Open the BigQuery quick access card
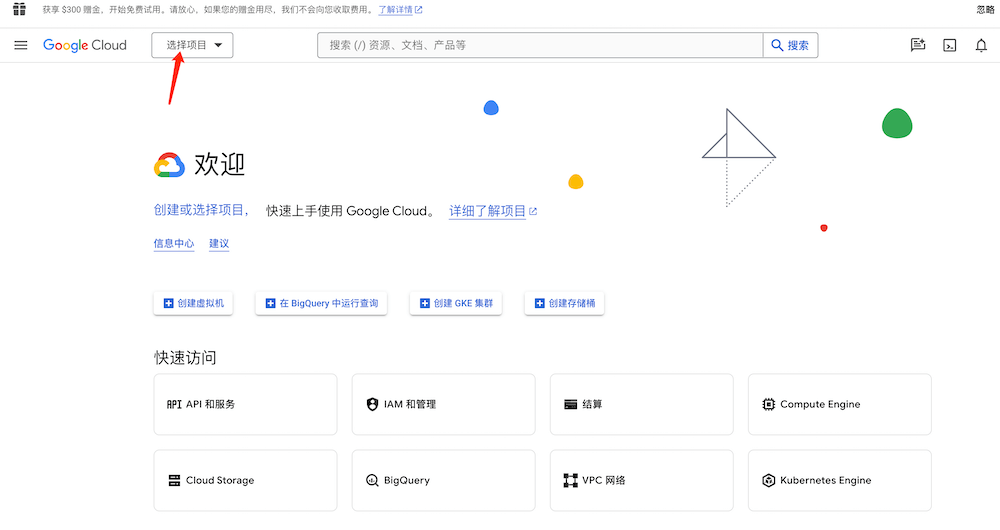 (x=443, y=480)
